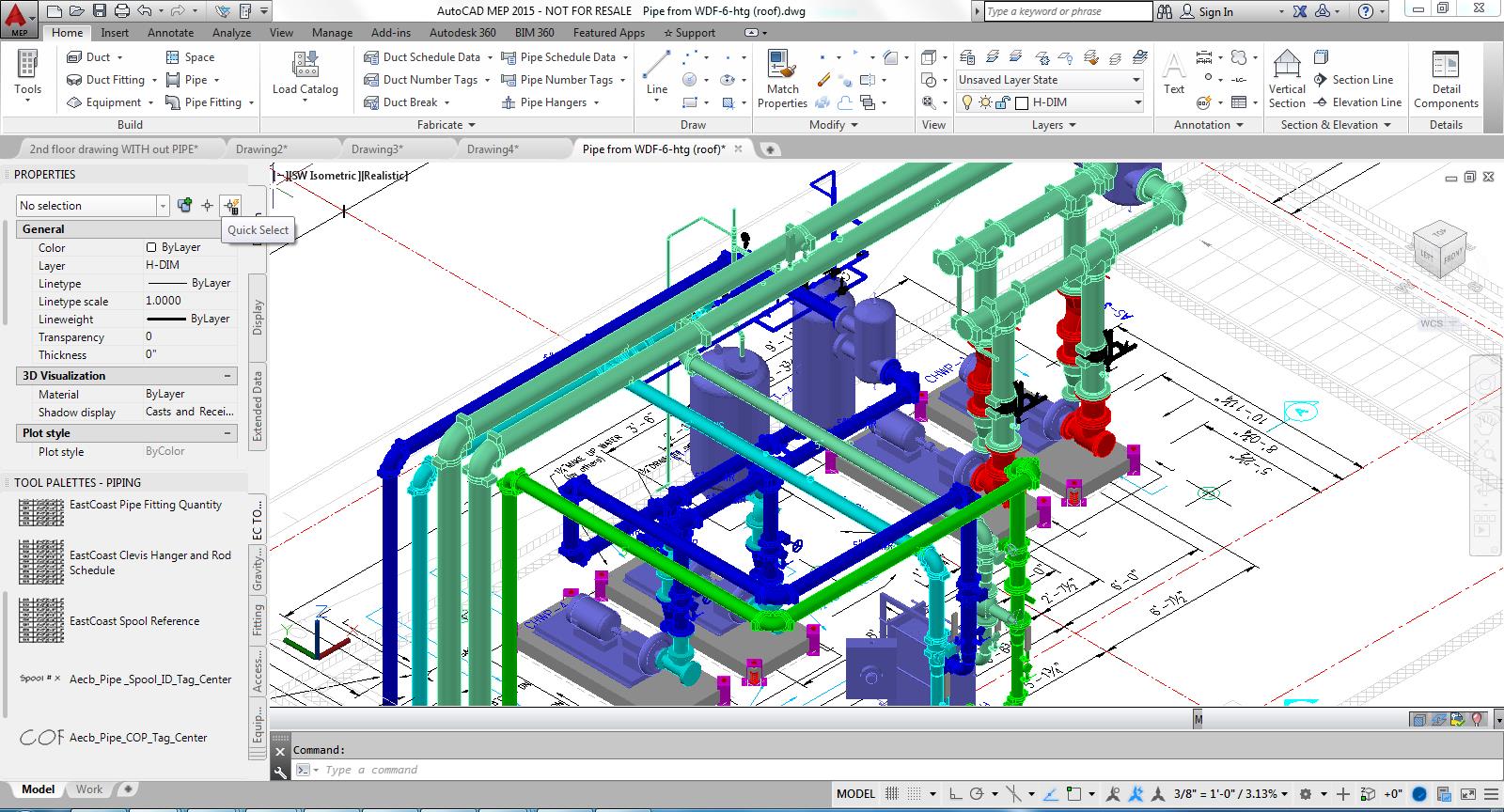Open the annotation scale 3/8" = 1'-0" dropdown
The image size is (1504, 812).
1230,794
